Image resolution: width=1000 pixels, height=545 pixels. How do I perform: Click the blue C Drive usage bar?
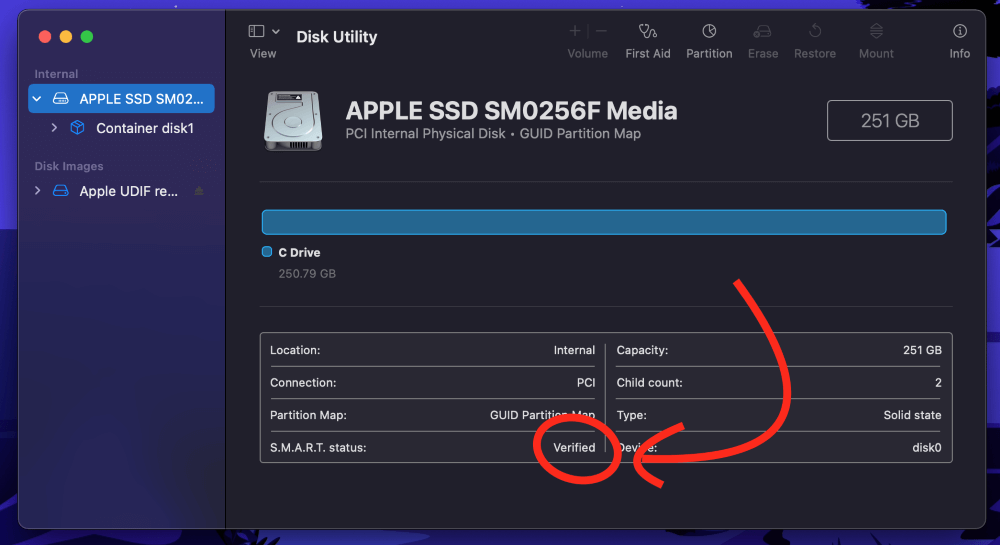pos(604,222)
